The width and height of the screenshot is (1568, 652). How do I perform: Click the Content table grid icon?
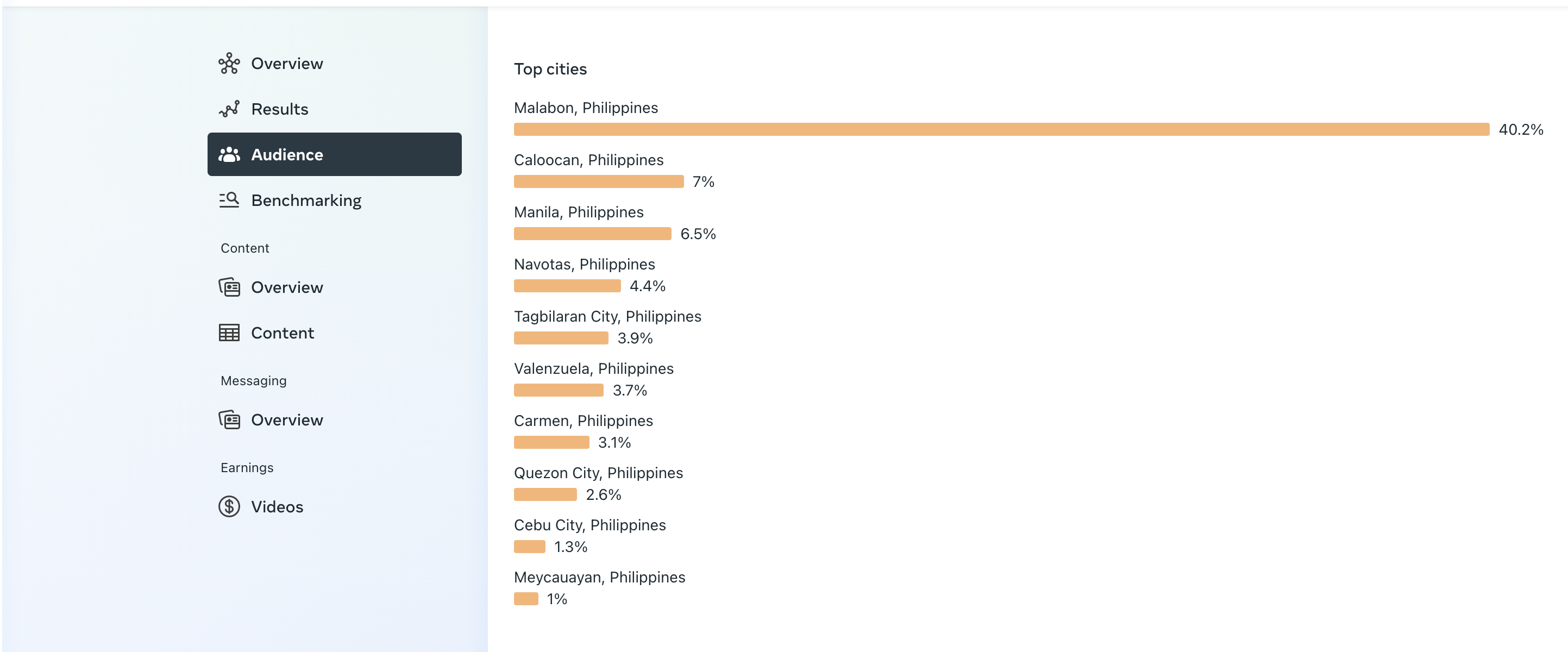pos(229,333)
